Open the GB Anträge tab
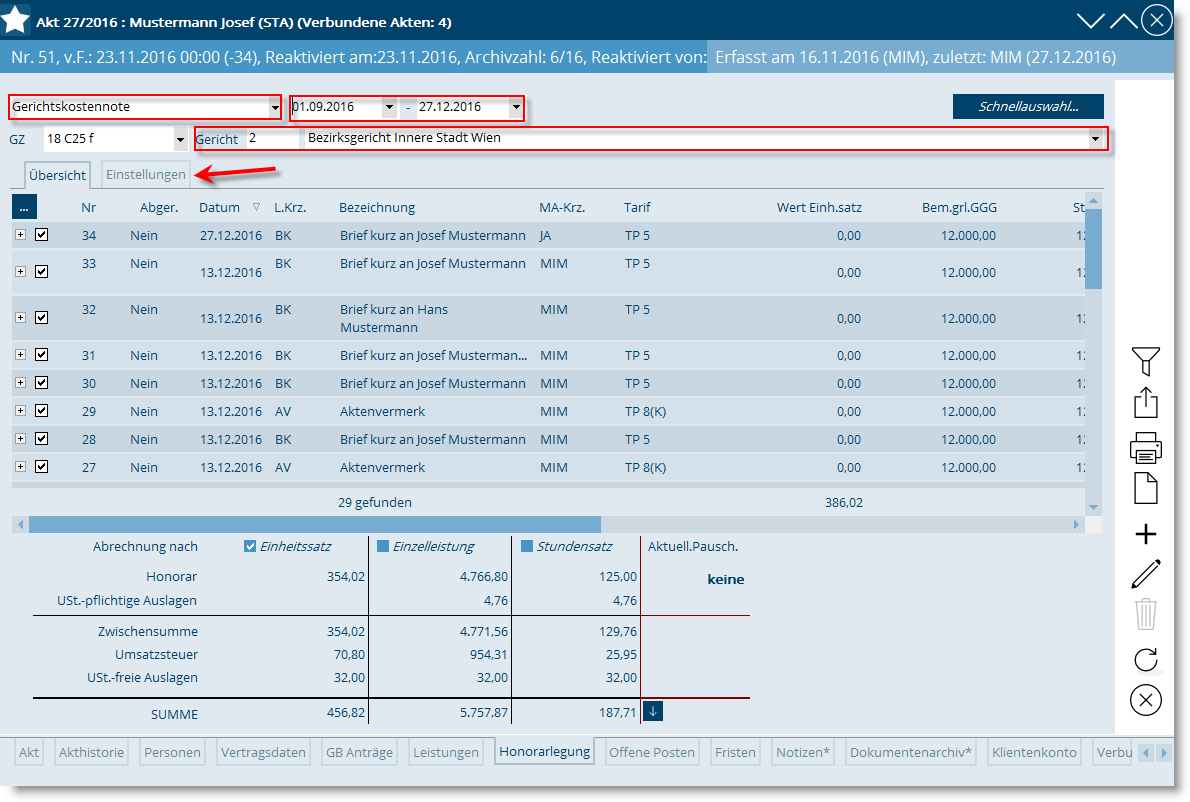 point(360,753)
